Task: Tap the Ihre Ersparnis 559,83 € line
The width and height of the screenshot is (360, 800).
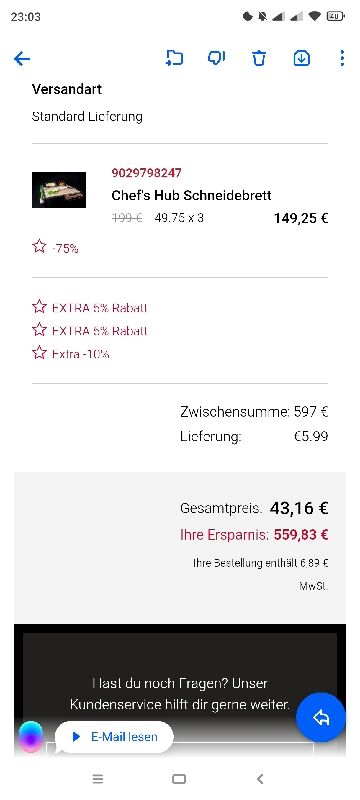Action: (254, 535)
